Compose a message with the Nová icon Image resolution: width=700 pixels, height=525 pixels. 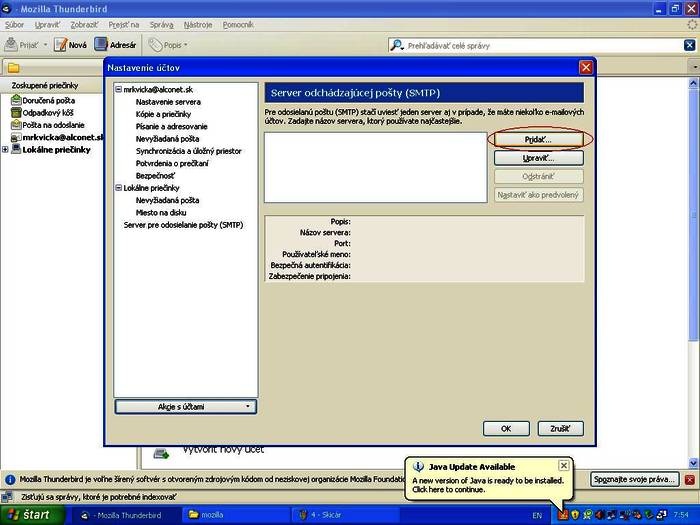coord(60,45)
